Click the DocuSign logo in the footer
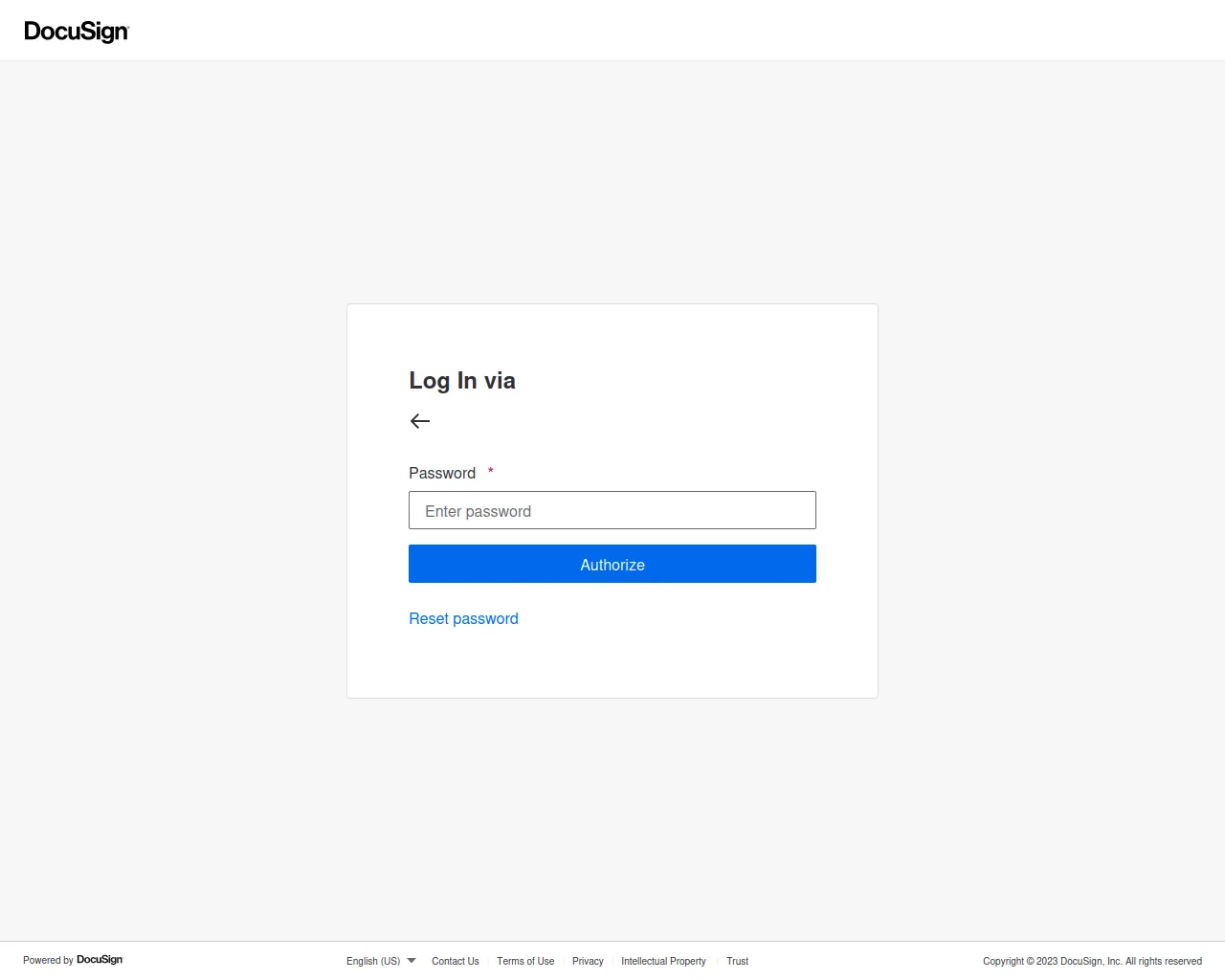Screen dimensions: 1225x980 [100, 960]
